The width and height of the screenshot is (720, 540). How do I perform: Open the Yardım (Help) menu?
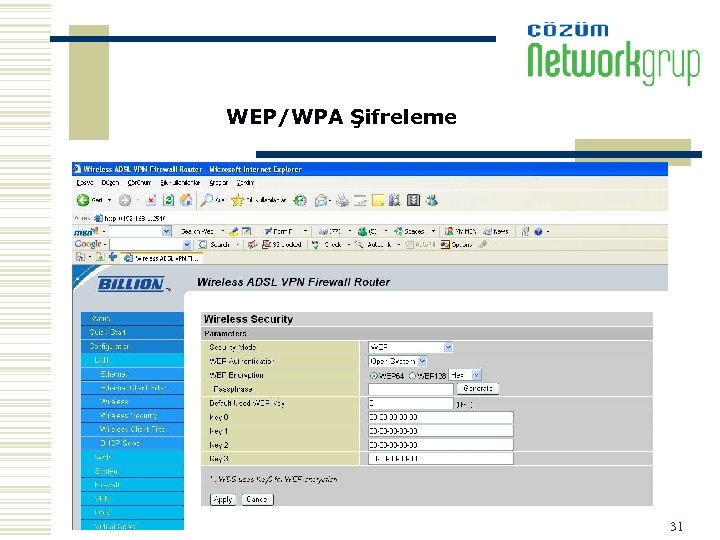click(245, 183)
